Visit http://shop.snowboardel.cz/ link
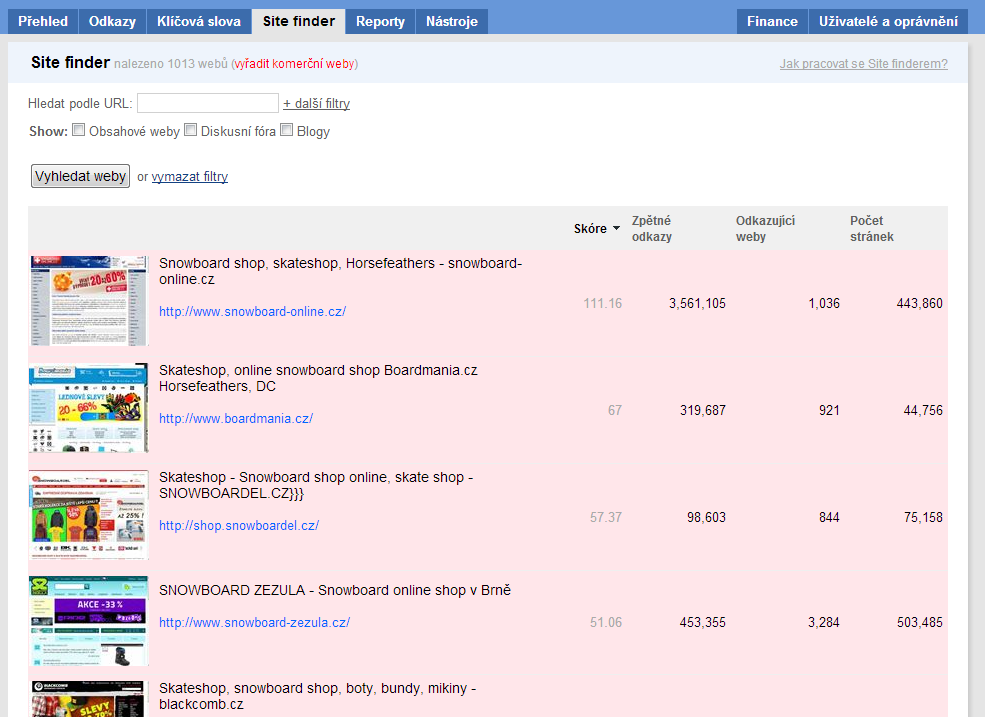The width and height of the screenshot is (985, 717). pyautogui.click(x=239, y=525)
